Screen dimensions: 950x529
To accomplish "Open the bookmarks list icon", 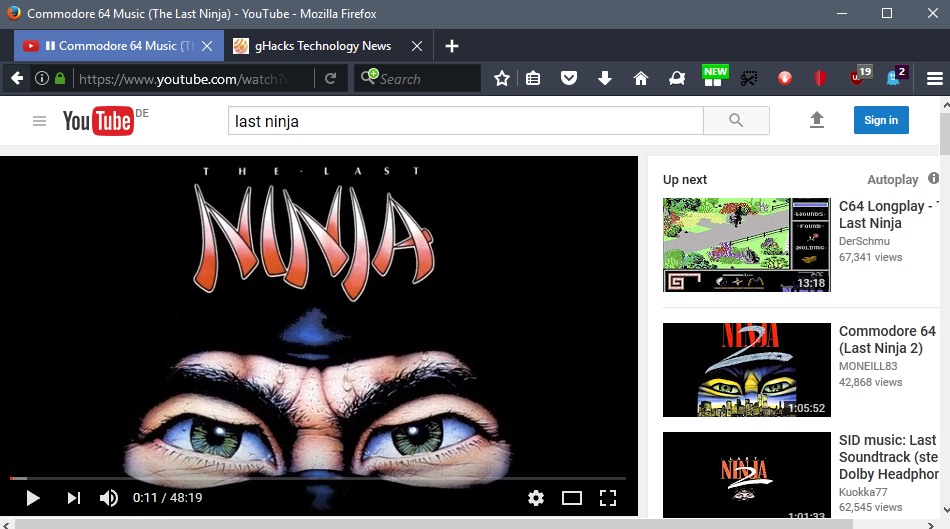I will (x=533, y=78).
